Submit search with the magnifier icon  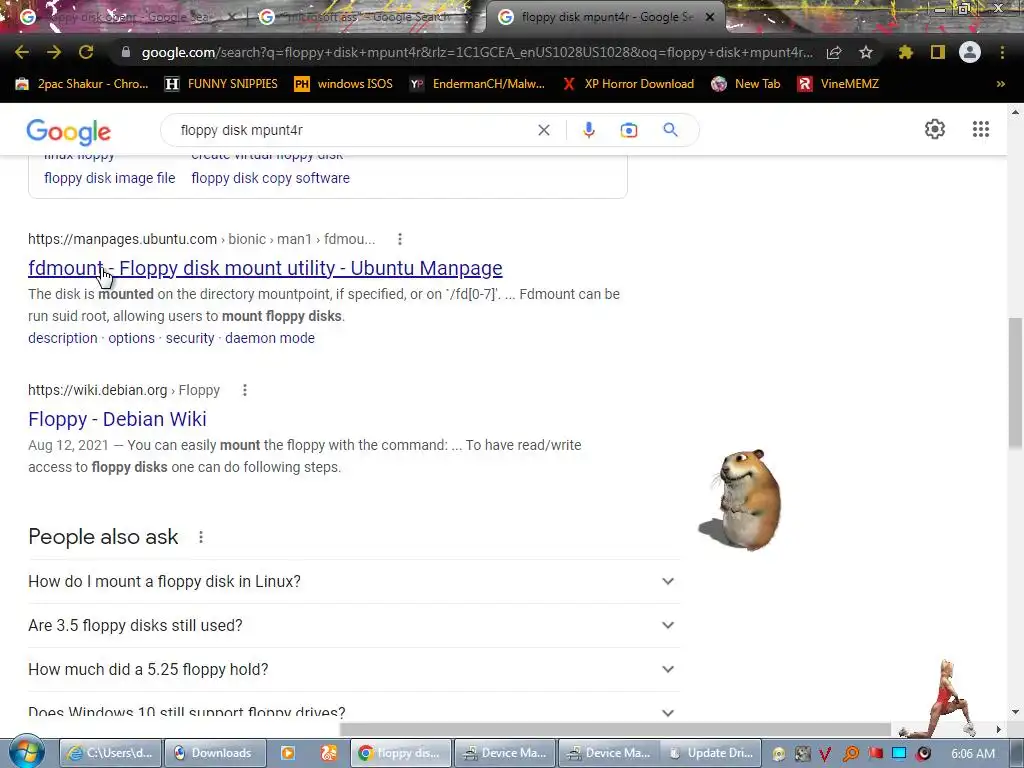(x=671, y=130)
